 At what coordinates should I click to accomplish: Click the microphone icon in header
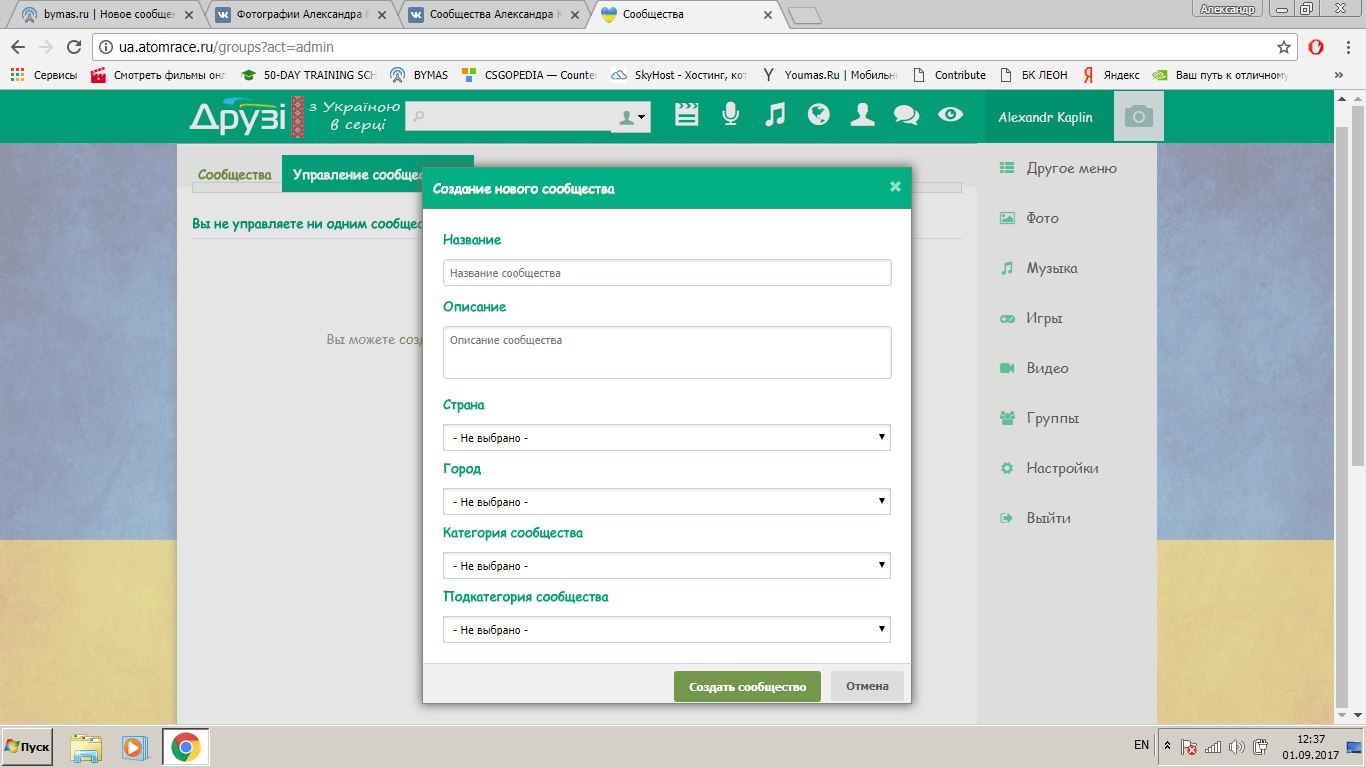(x=731, y=115)
